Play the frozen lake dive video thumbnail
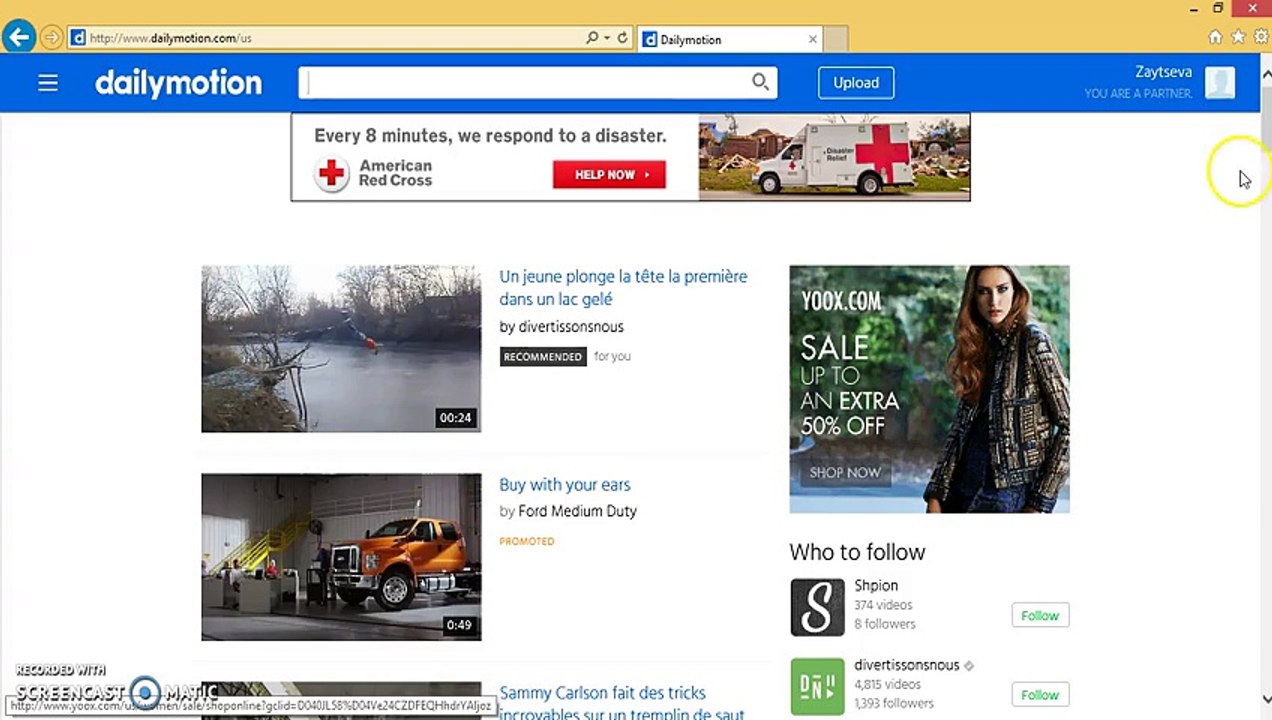Viewport: 1272px width, 720px height. (x=341, y=349)
